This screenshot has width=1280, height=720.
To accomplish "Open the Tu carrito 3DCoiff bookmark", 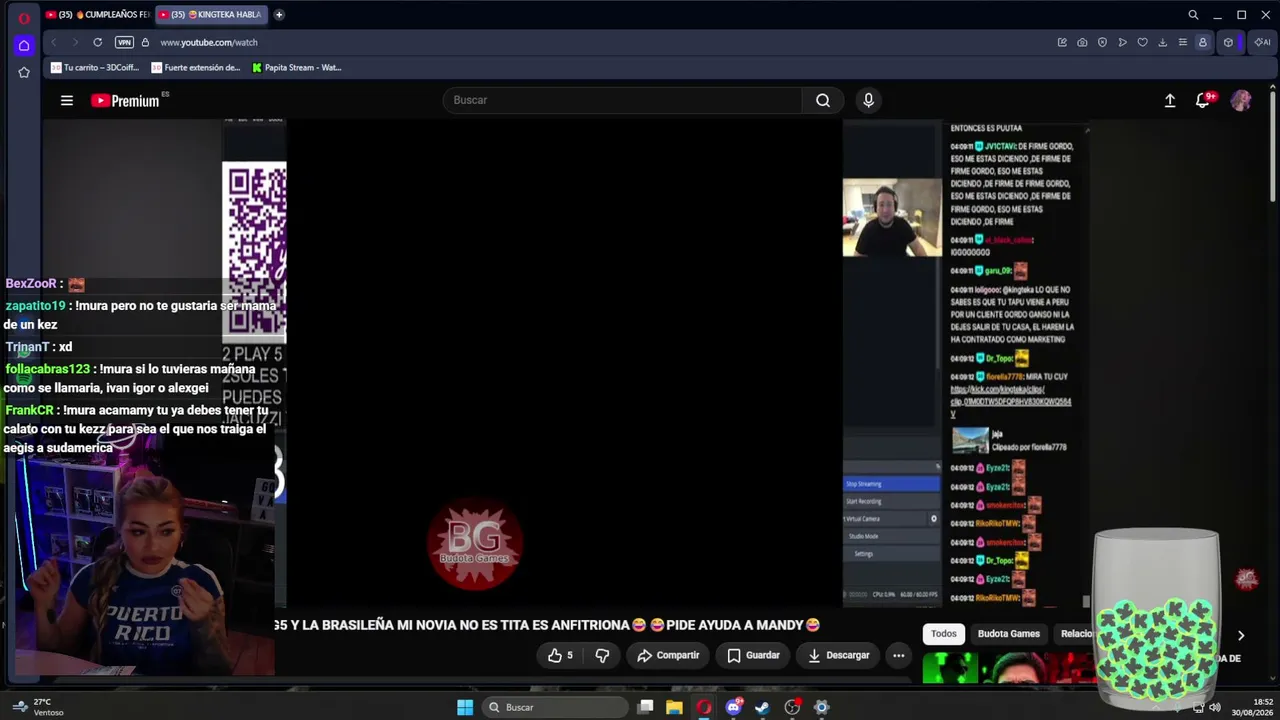I will pyautogui.click(x=95, y=68).
